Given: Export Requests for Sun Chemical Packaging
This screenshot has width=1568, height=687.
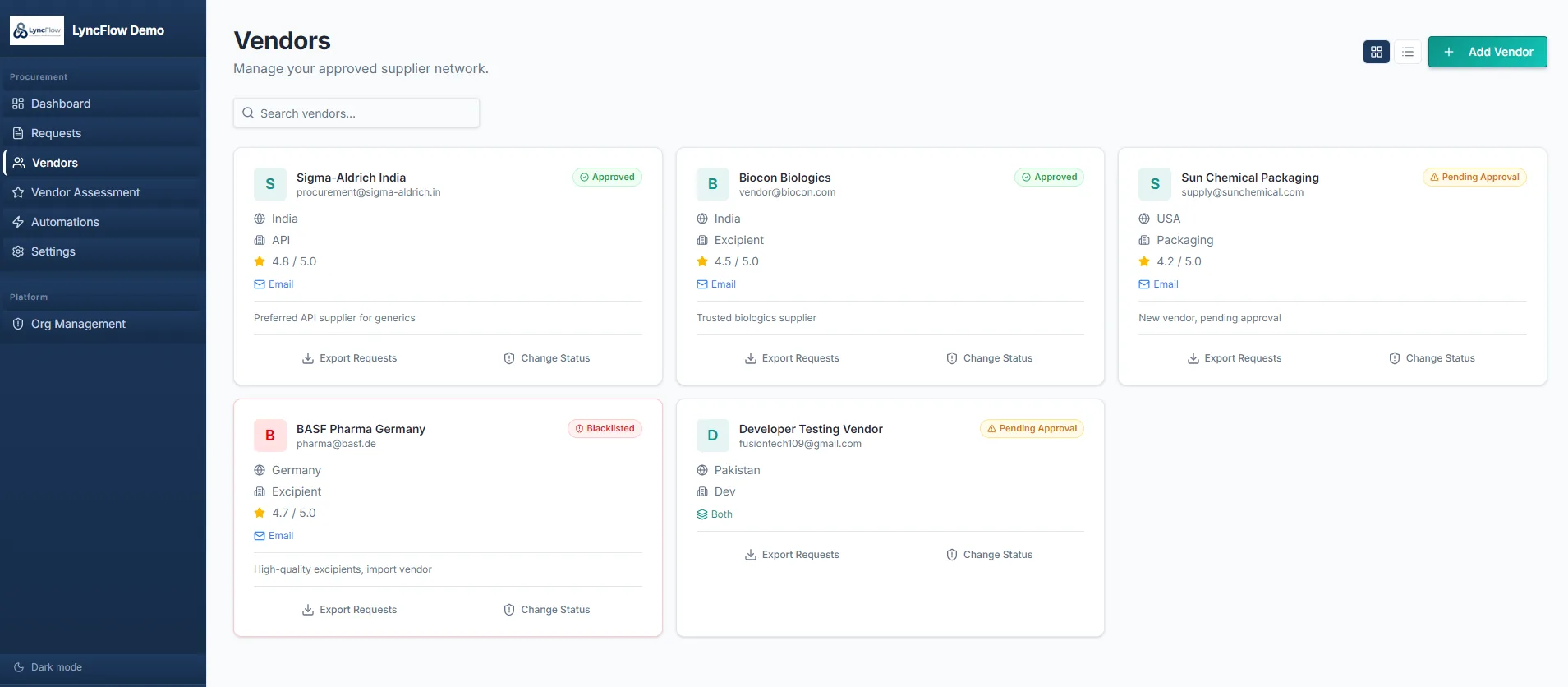Looking at the screenshot, I should pos(1235,358).
